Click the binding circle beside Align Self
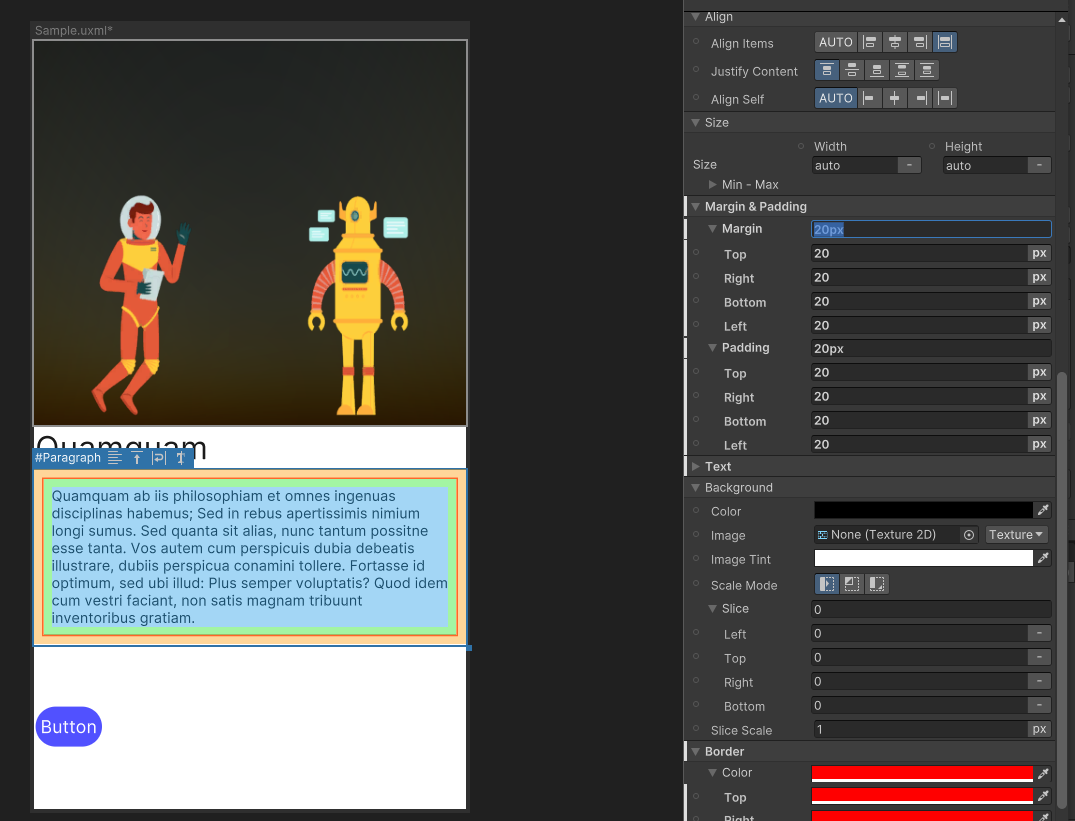The height and width of the screenshot is (821, 1075). [696, 97]
